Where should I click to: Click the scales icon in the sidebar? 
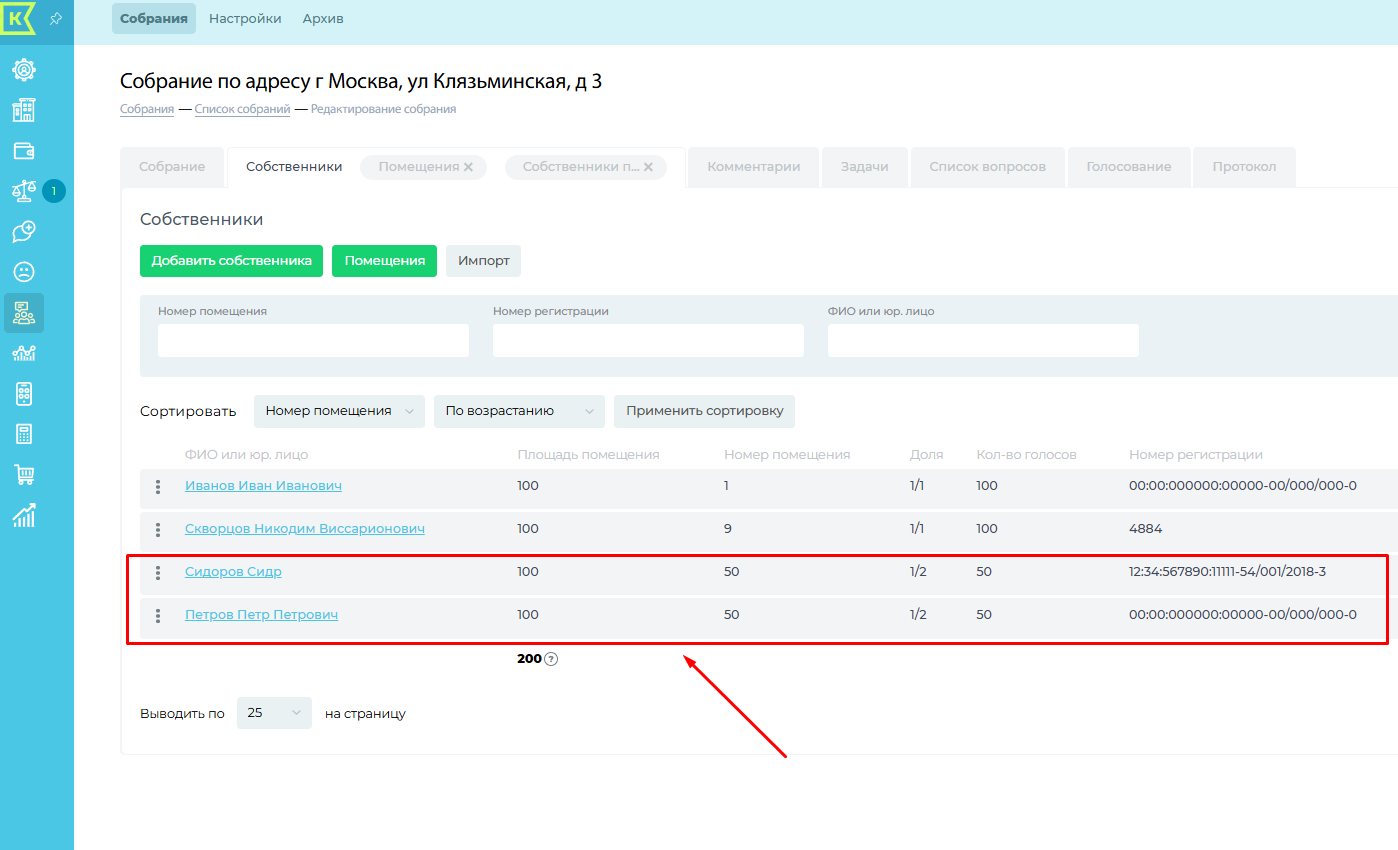[23, 191]
